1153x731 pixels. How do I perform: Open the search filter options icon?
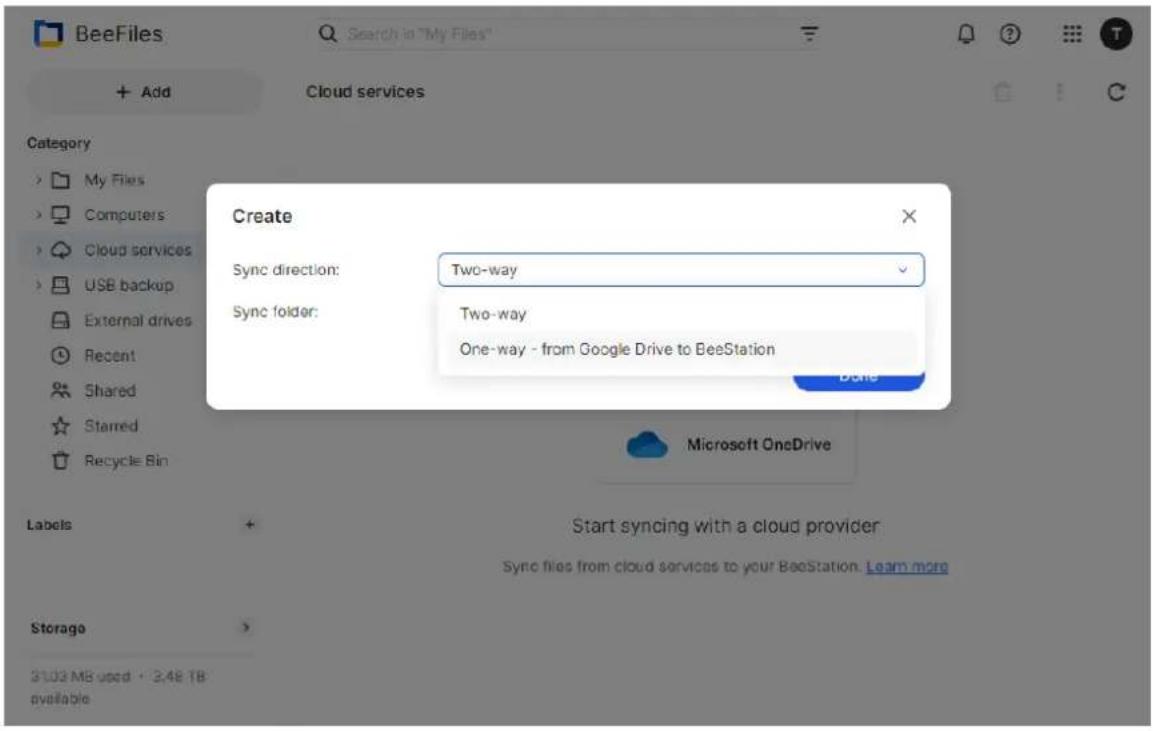point(809,34)
